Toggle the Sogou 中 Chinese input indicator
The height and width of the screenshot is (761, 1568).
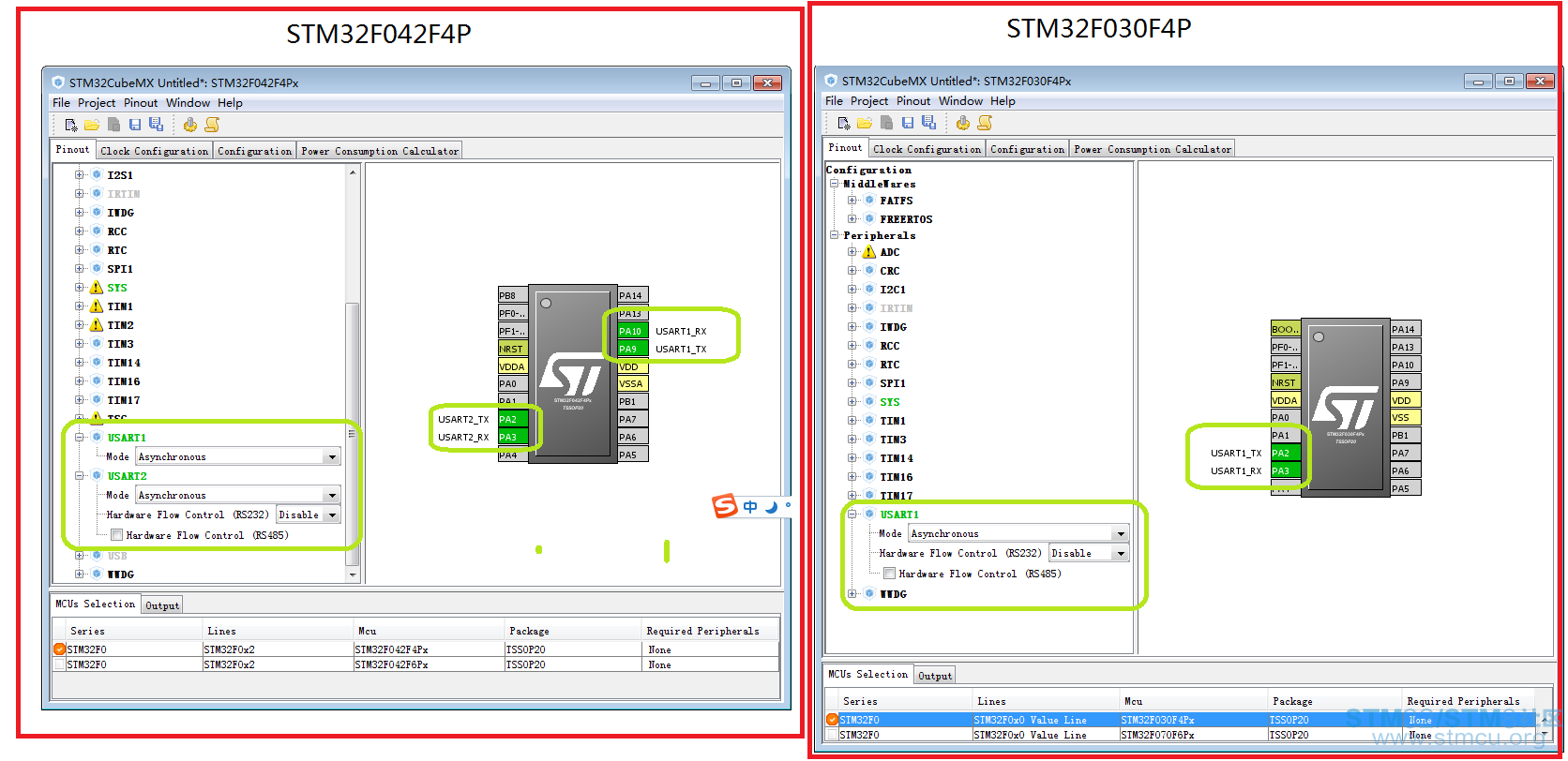click(750, 507)
